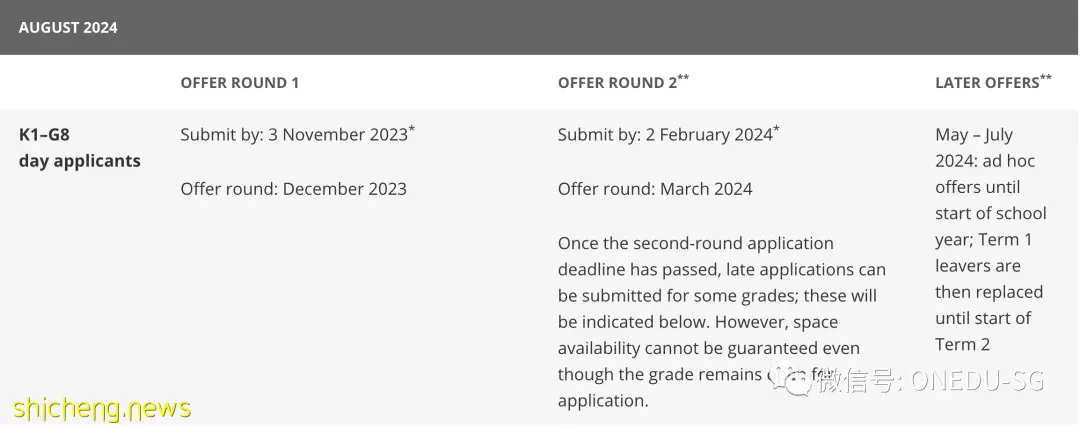Click Offer round: March 2024 text
Screen dimensions: 1080x428
pos(655,189)
